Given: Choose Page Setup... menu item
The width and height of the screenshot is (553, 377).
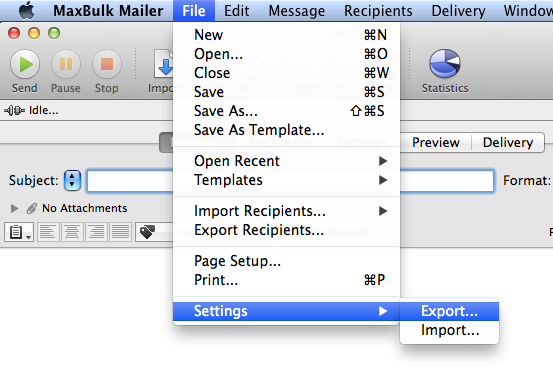Looking at the screenshot, I should pos(286,261).
